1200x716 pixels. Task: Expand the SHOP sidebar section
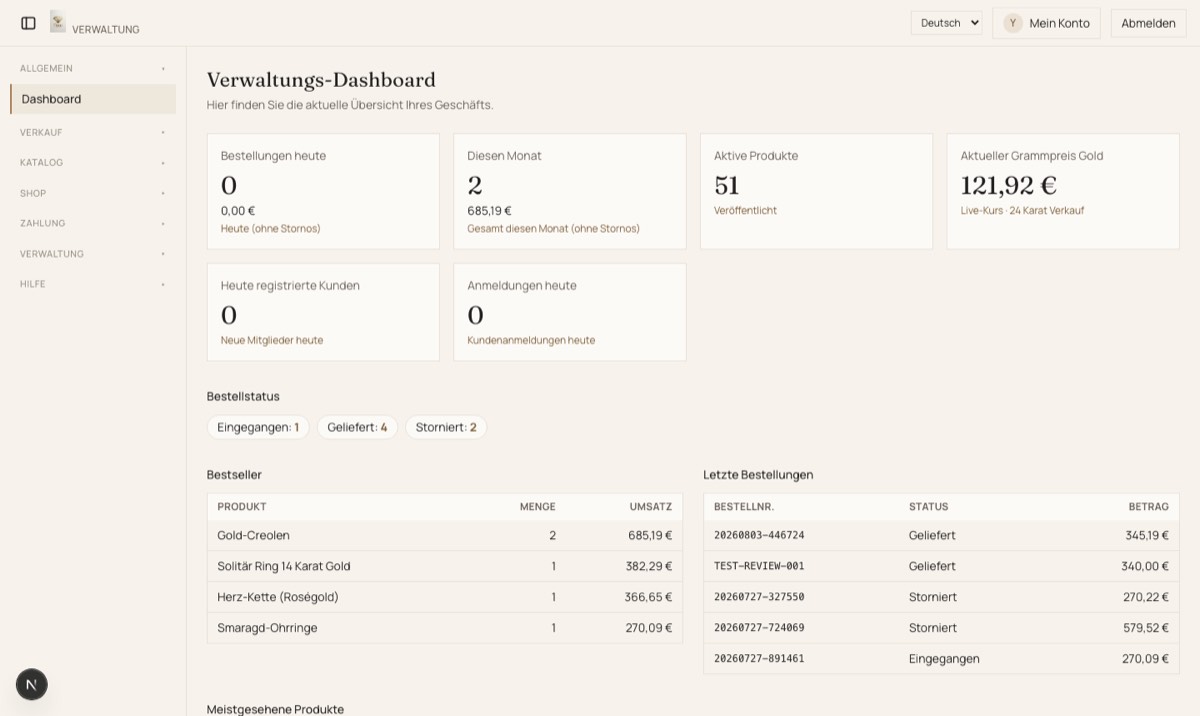[93, 193]
